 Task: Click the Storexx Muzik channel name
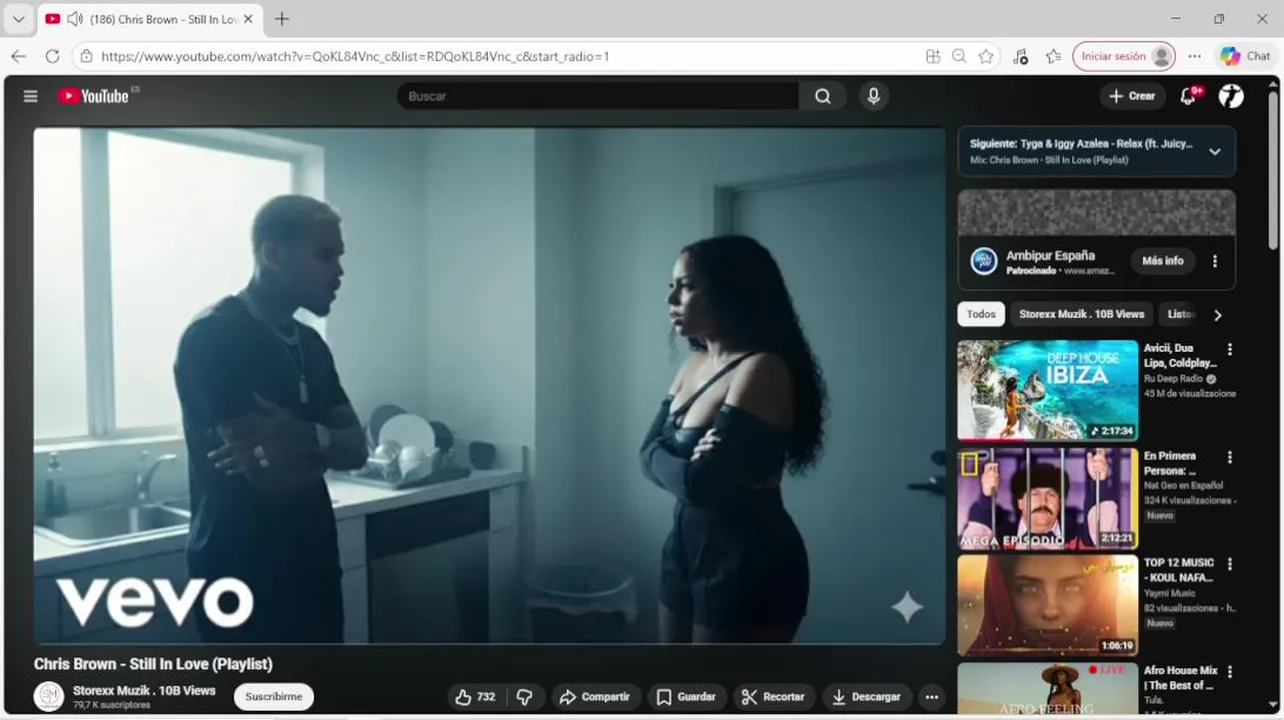144,690
